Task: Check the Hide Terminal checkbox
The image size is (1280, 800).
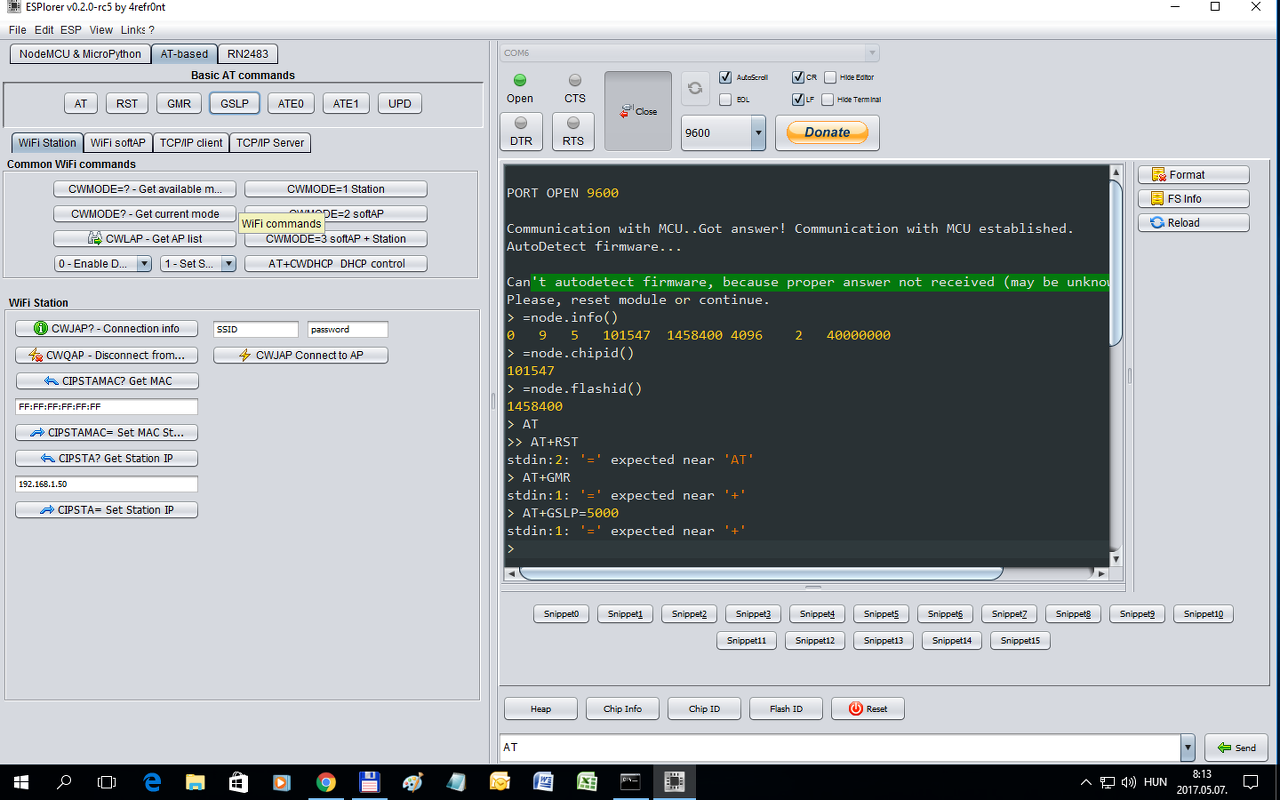Action: (x=828, y=99)
